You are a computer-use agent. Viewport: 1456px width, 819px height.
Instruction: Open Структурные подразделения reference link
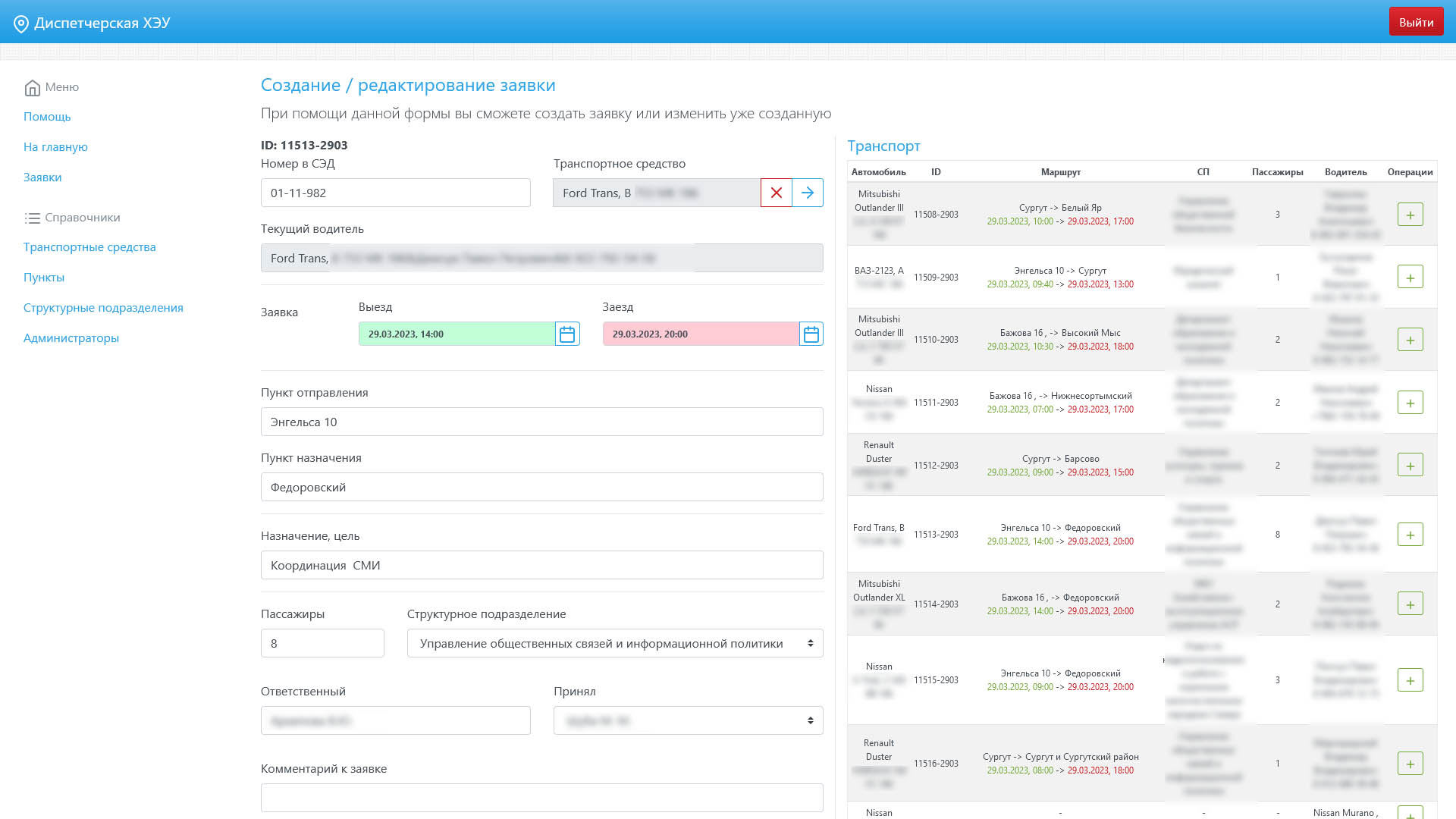tap(103, 308)
